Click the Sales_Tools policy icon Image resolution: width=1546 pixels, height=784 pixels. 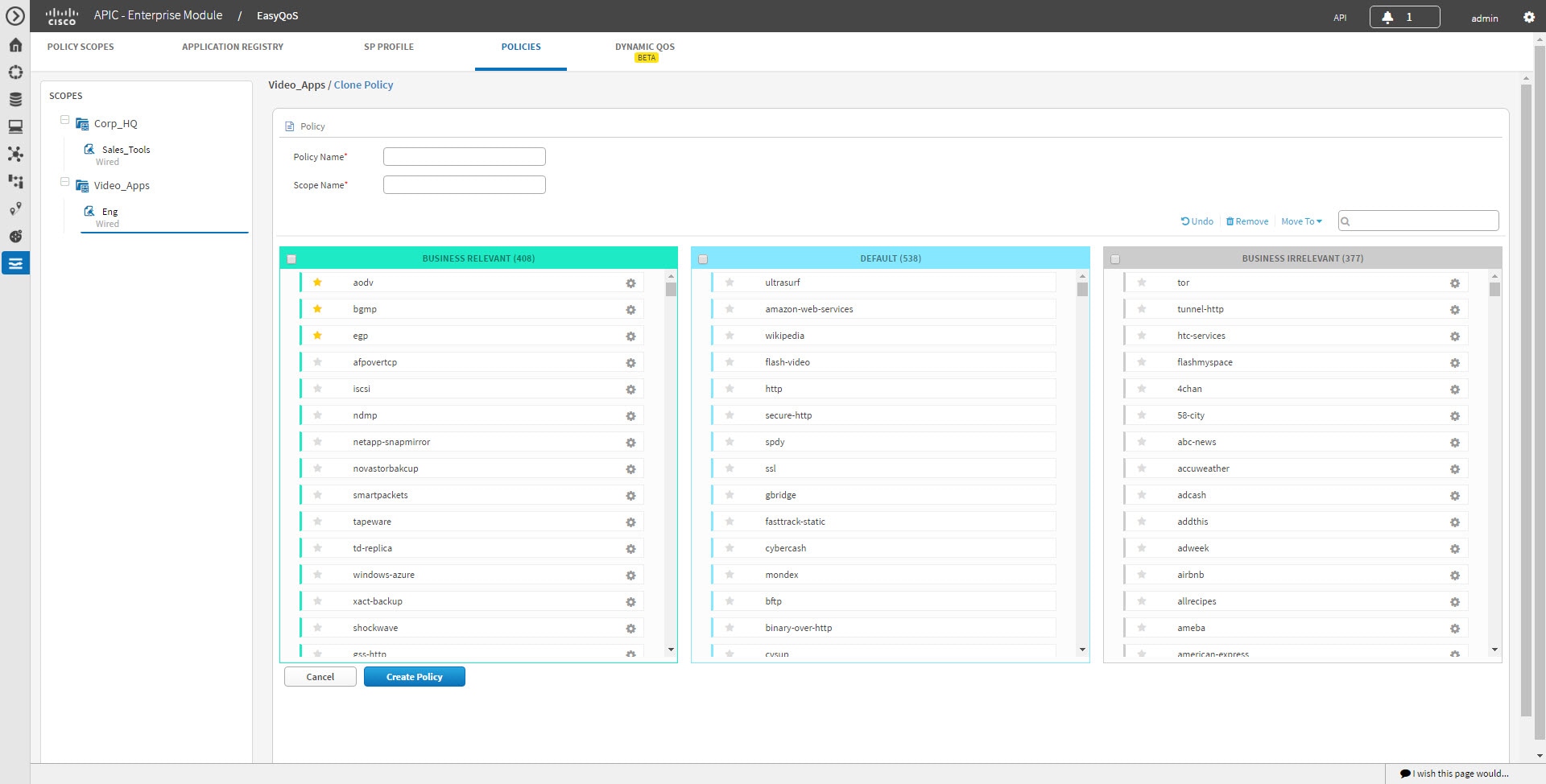tap(89, 149)
